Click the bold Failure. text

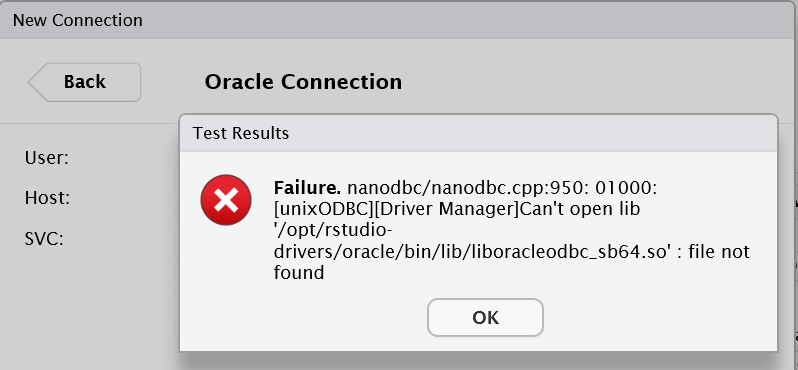pos(307,188)
